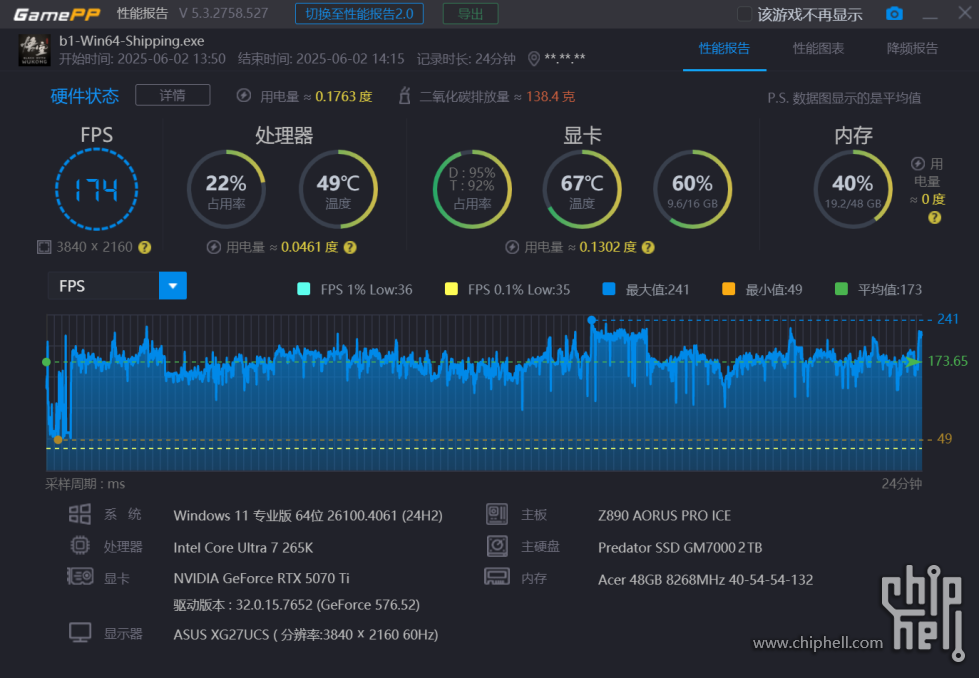This screenshot has width=979, height=678.
Task: Click the power icon under 处理器 gauges
Action: click(x=214, y=247)
